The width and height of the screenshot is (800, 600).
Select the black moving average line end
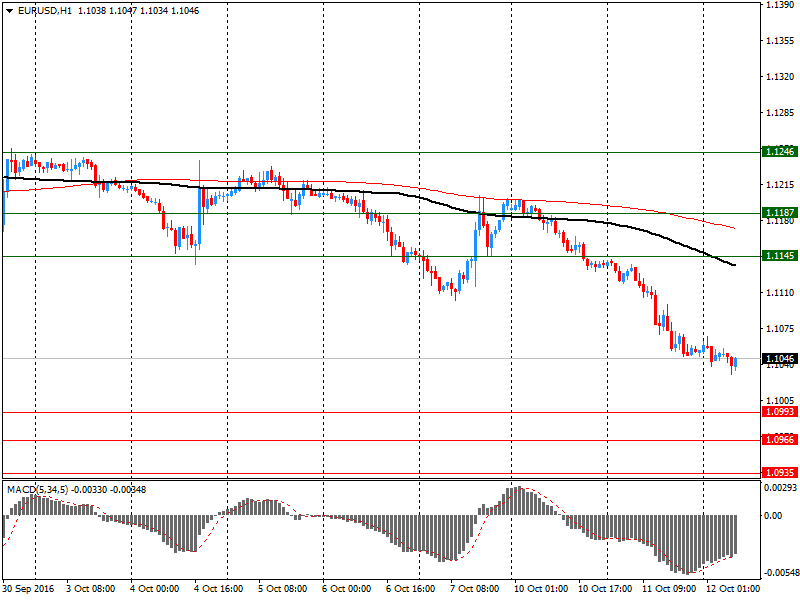click(x=734, y=265)
